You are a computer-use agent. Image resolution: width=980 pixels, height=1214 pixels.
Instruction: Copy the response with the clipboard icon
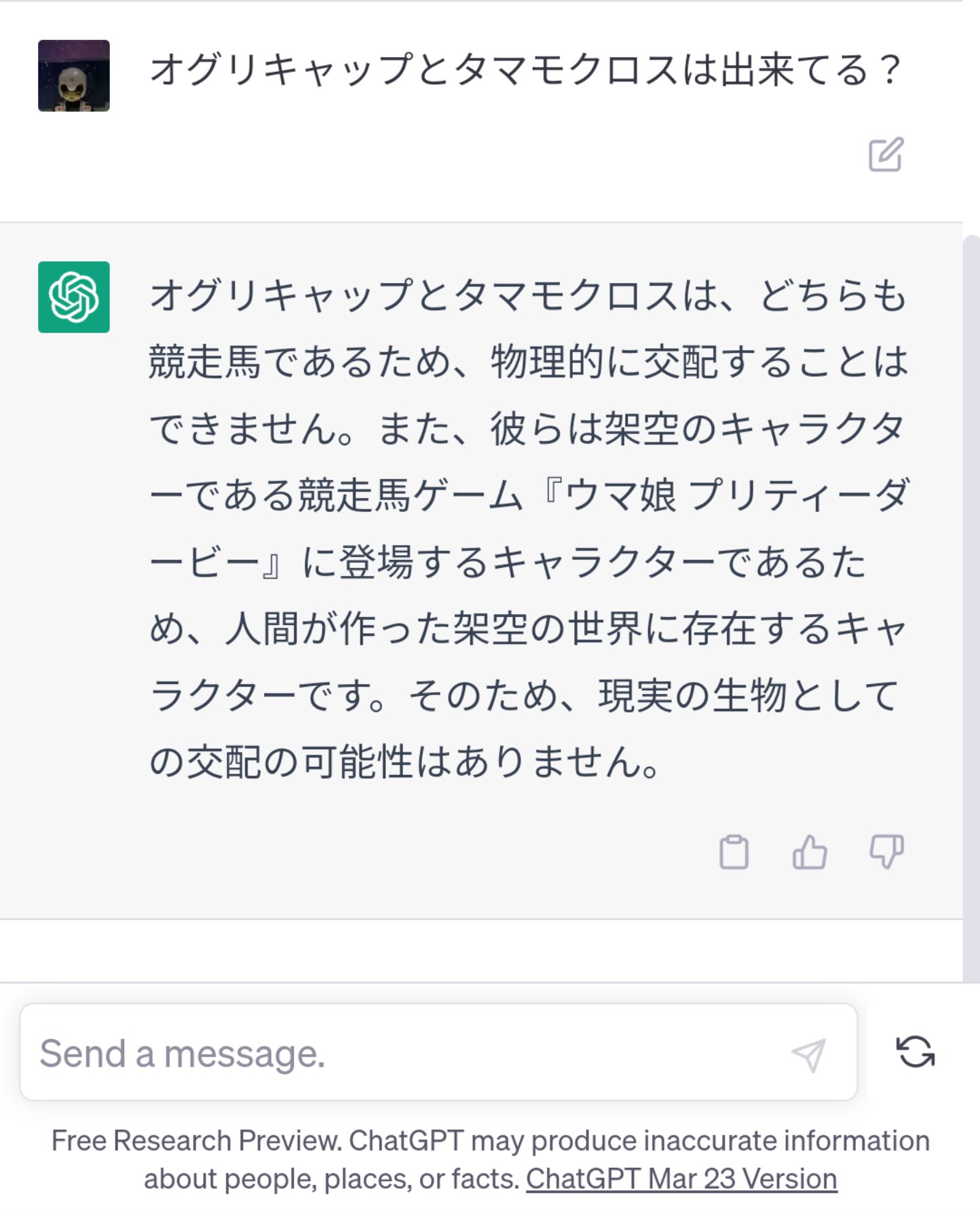[734, 852]
